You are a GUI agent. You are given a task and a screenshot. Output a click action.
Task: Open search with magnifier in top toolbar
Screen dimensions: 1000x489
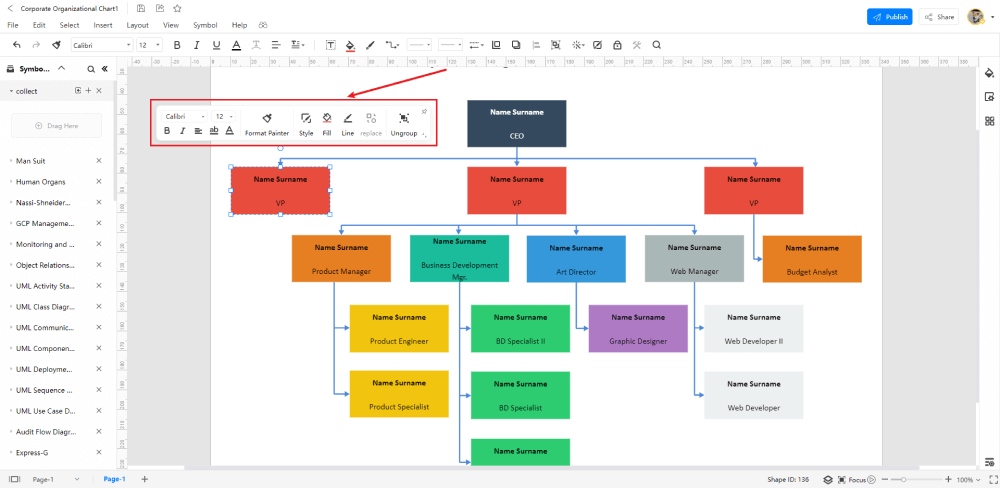pos(656,45)
